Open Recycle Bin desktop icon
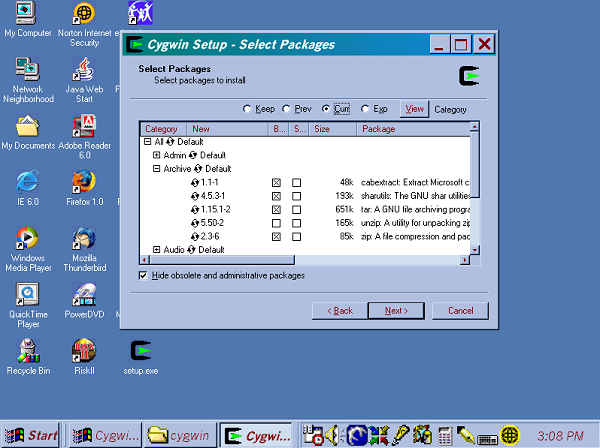This screenshot has width=600, height=448. [28, 357]
